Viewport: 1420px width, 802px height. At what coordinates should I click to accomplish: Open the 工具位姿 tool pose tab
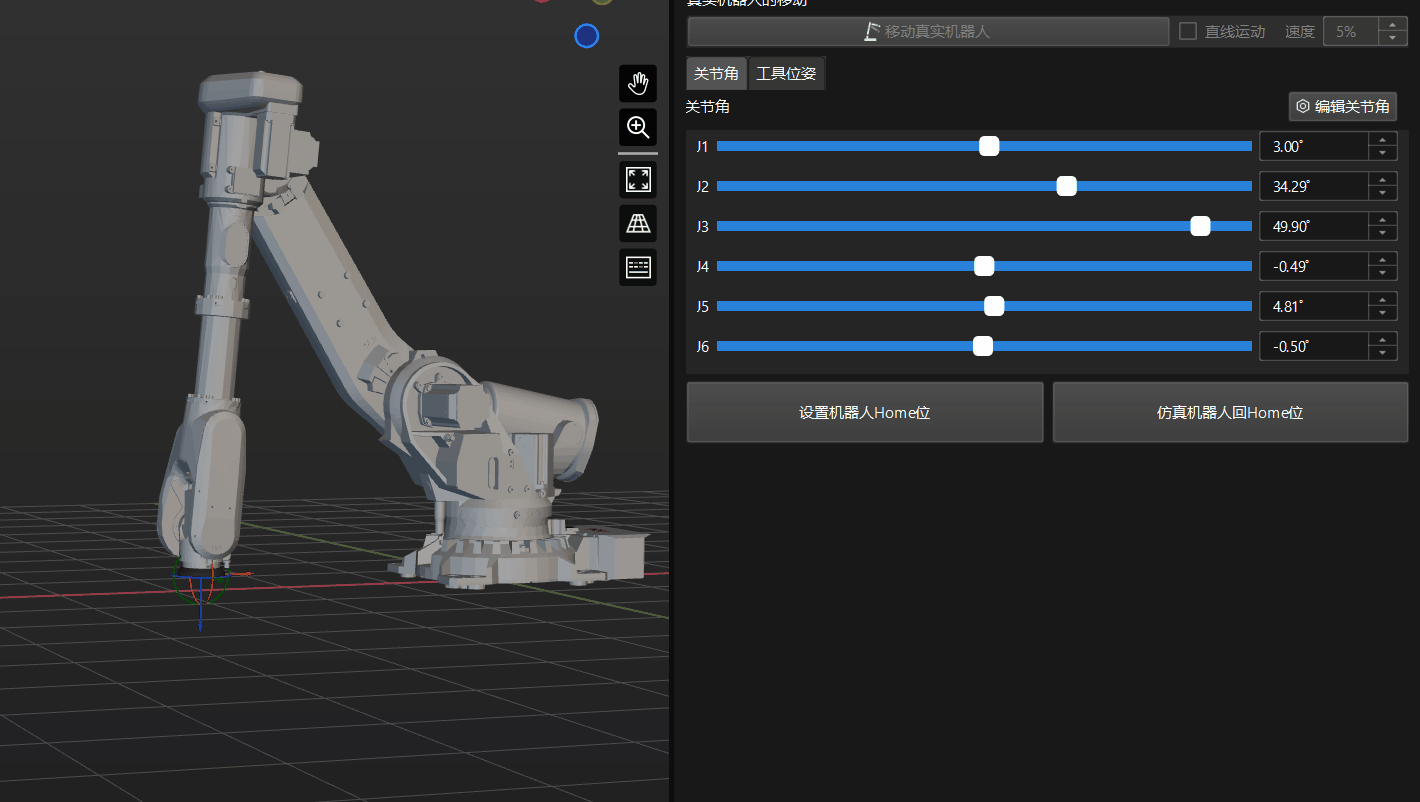click(786, 74)
